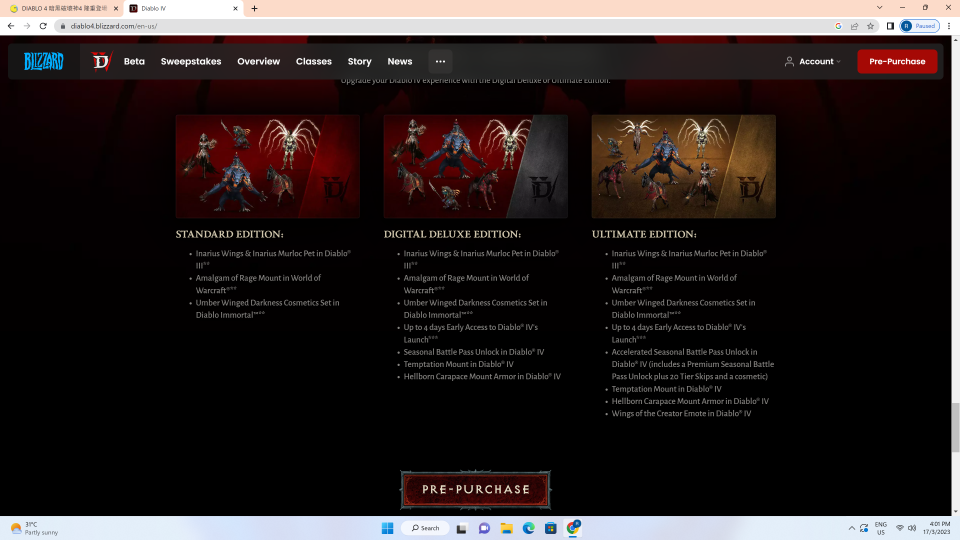
Task: Reload the page
Action: click(43, 26)
